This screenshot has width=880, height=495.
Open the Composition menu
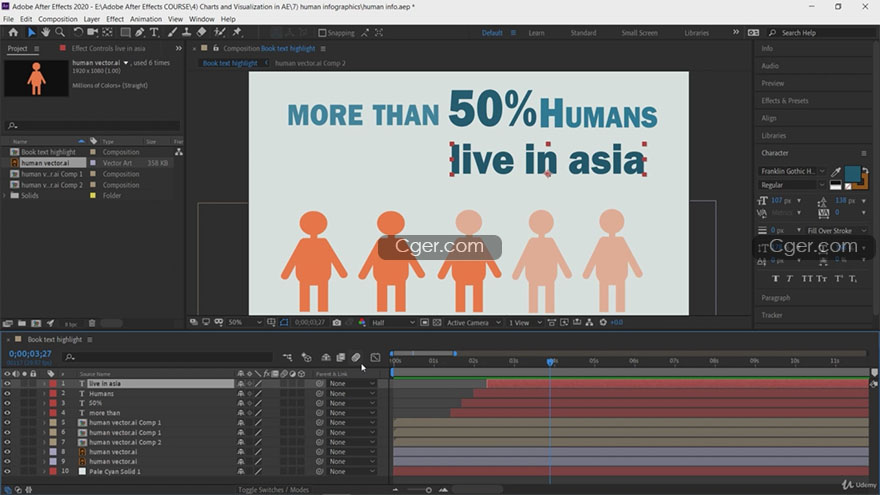tap(58, 19)
